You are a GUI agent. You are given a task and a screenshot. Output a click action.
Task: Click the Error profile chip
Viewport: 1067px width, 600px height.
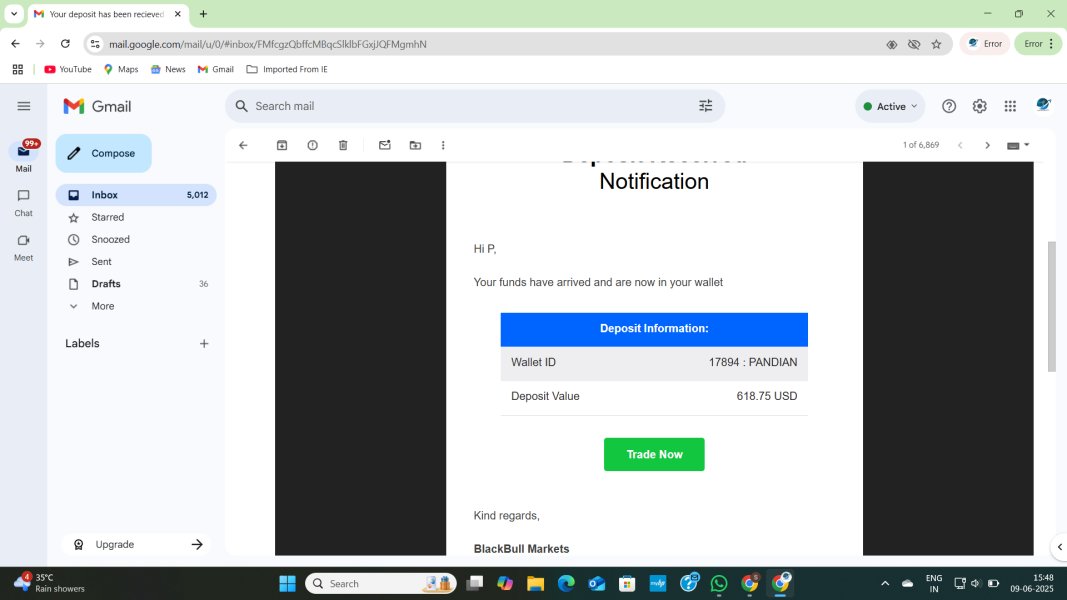[985, 44]
